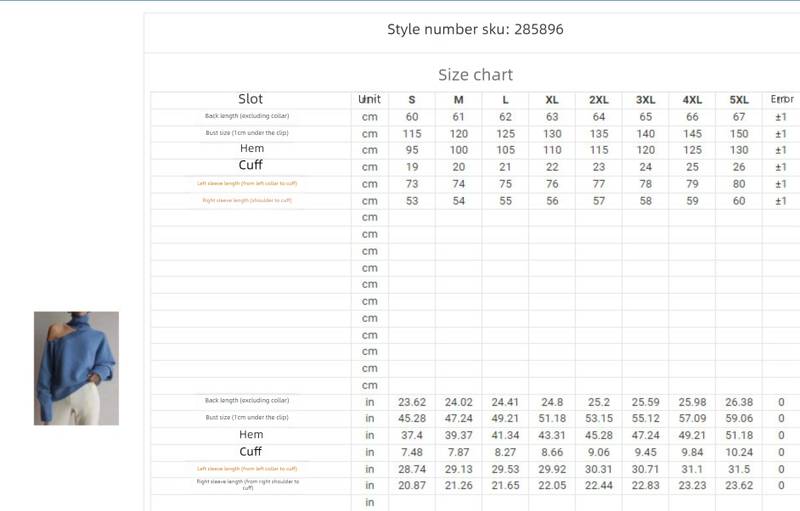Click the Style number sku: 285896 heading

point(475,29)
